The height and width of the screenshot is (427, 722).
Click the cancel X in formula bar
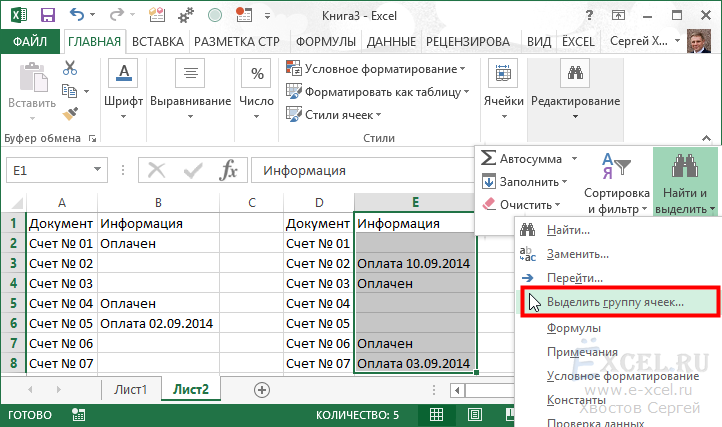[x=157, y=170]
